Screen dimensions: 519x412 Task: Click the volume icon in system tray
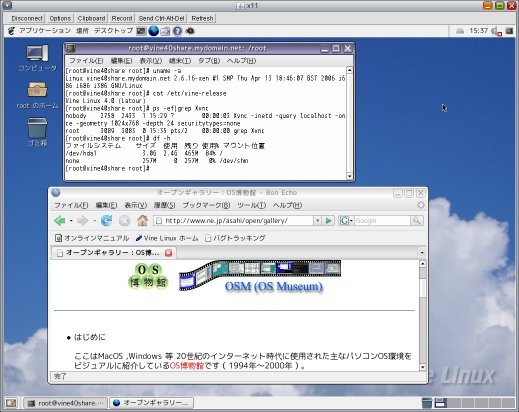[496, 31]
